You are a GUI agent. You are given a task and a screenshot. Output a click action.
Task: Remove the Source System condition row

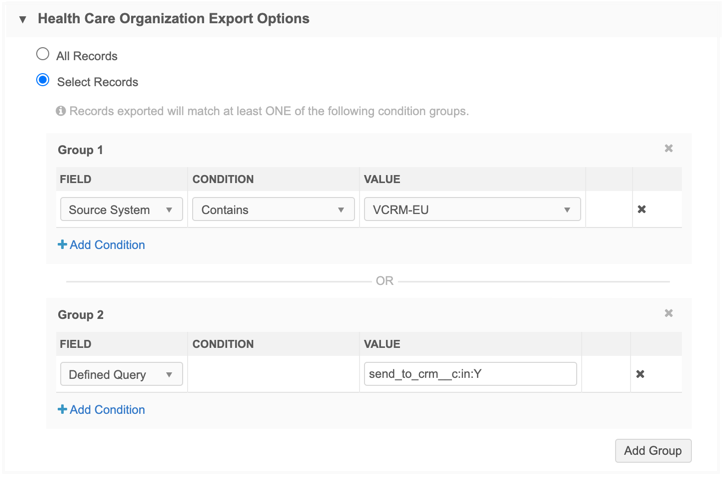pos(641,210)
